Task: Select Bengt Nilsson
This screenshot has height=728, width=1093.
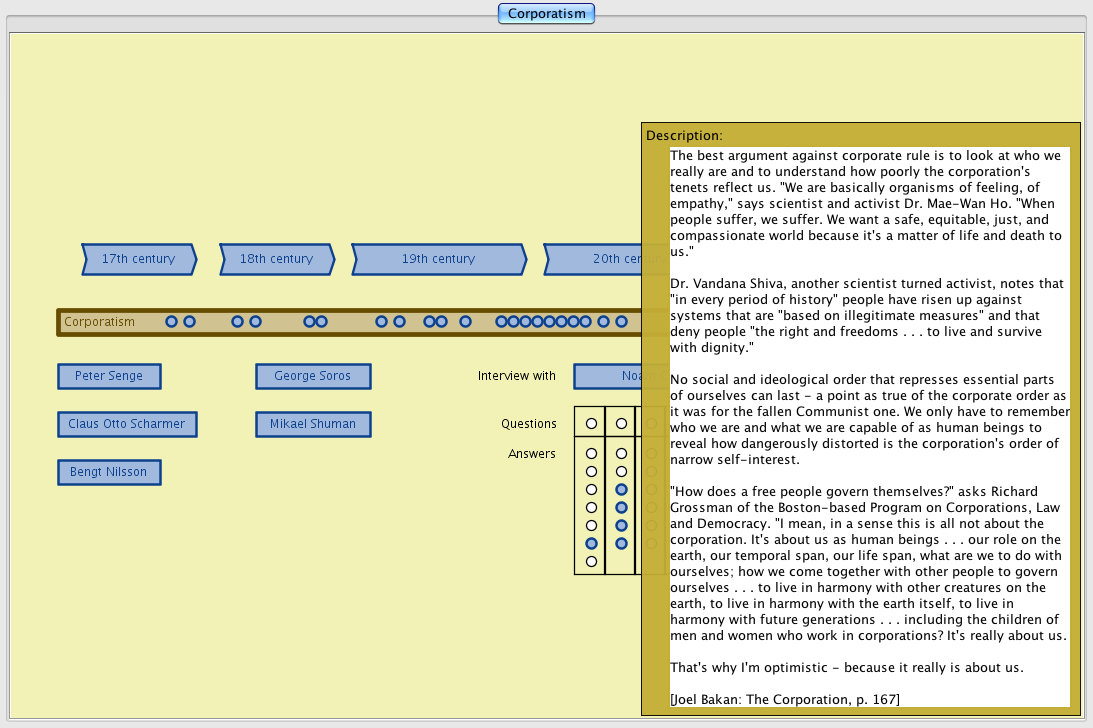Action: [x=109, y=472]
